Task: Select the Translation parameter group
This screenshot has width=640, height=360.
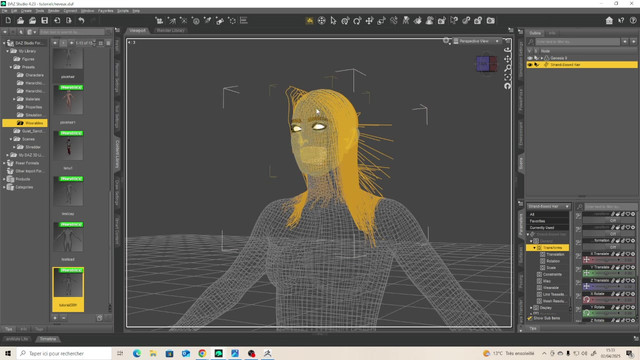Action: click(x=555, y=254)
